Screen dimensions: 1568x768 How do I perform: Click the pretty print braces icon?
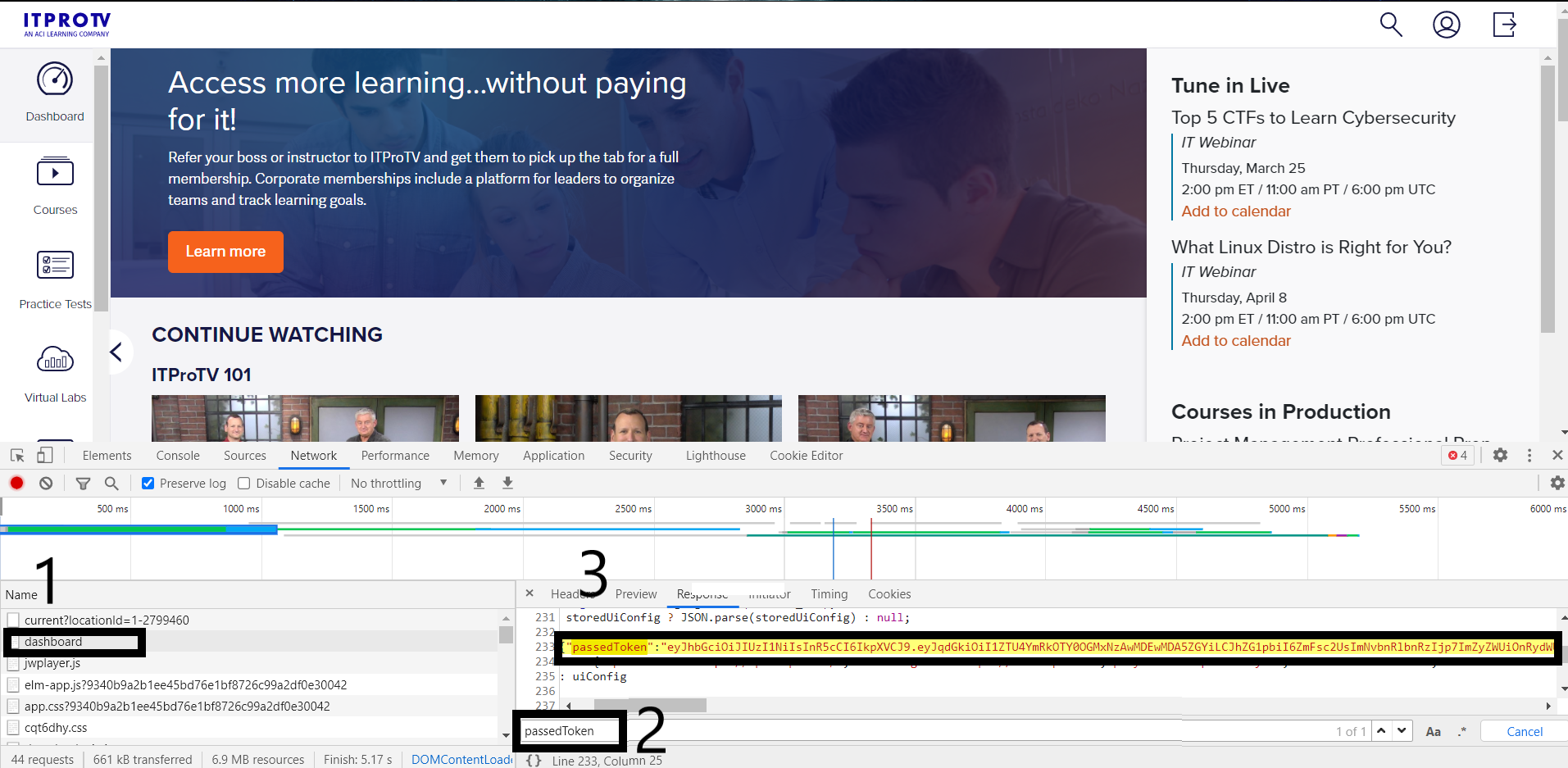(x=534, y=761)
